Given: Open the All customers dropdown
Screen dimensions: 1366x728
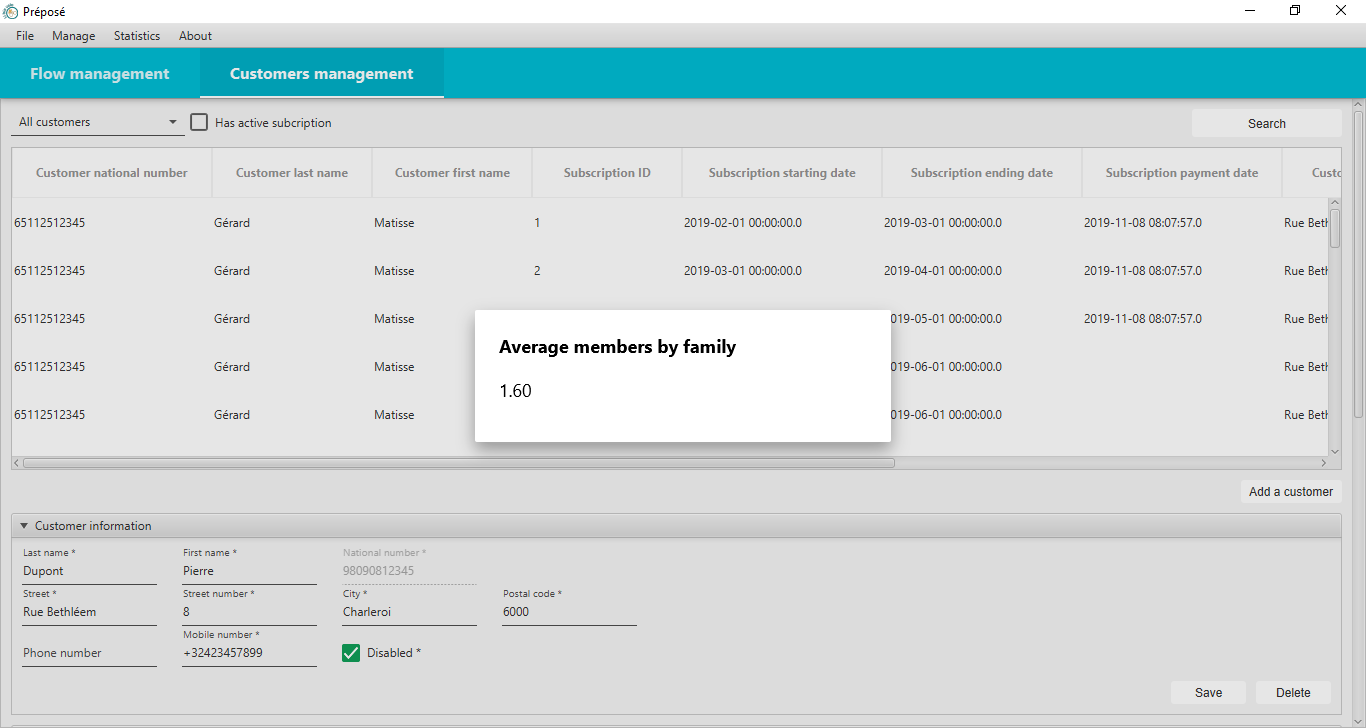Looking at the screenshot, I should tap(97, 122).
